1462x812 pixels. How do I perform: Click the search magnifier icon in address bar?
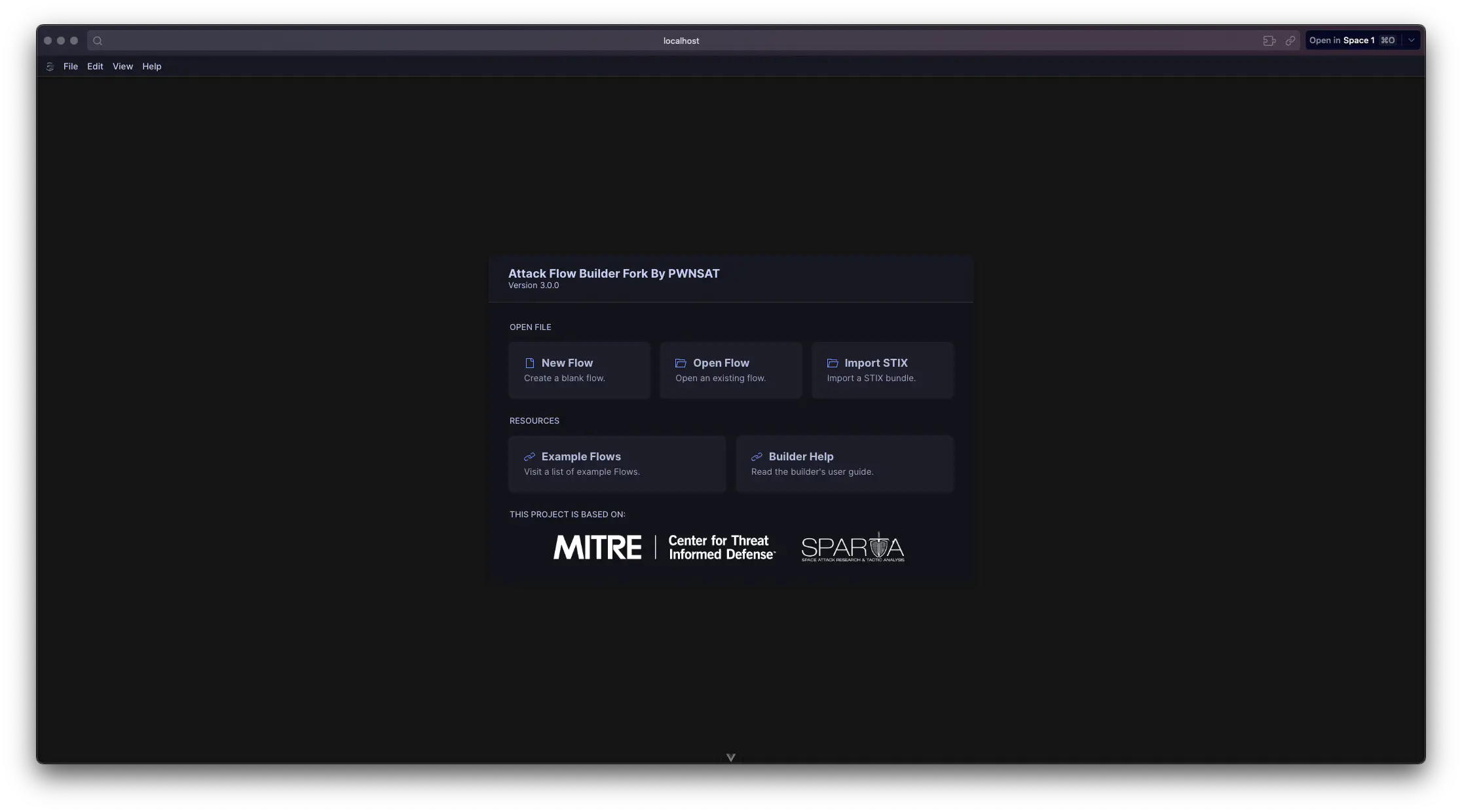pyautogui.click(x=98, y=41)
